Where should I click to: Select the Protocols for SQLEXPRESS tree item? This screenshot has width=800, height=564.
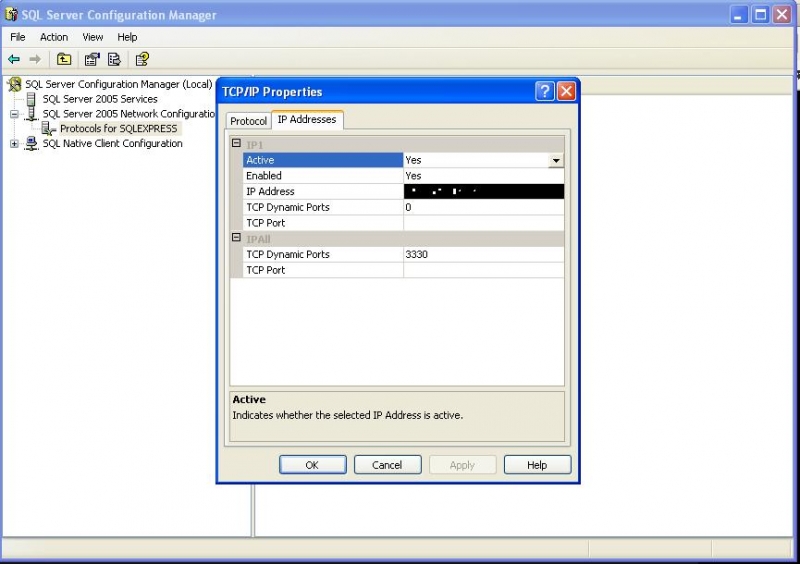(118, 128)
